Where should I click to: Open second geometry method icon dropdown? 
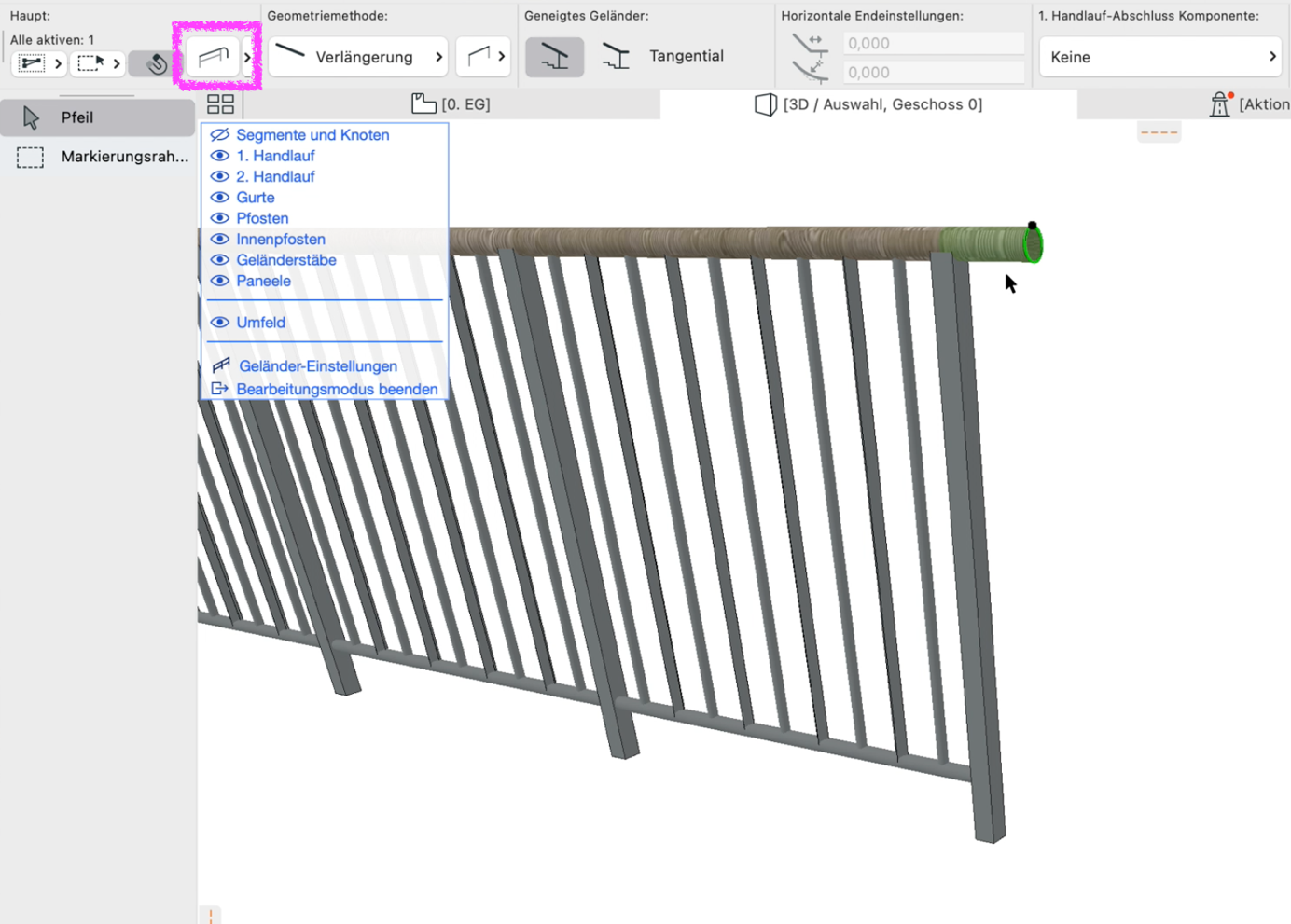(x=483, y=57)
